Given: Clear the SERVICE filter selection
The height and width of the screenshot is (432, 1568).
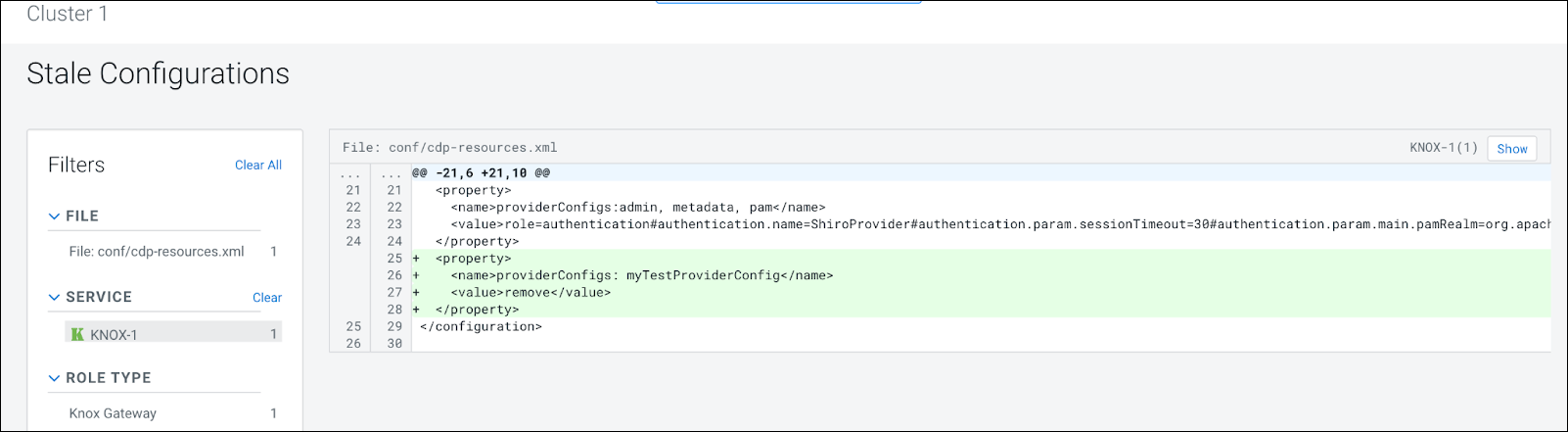Looking at the screenshot, I should click(x=266, y=298).
